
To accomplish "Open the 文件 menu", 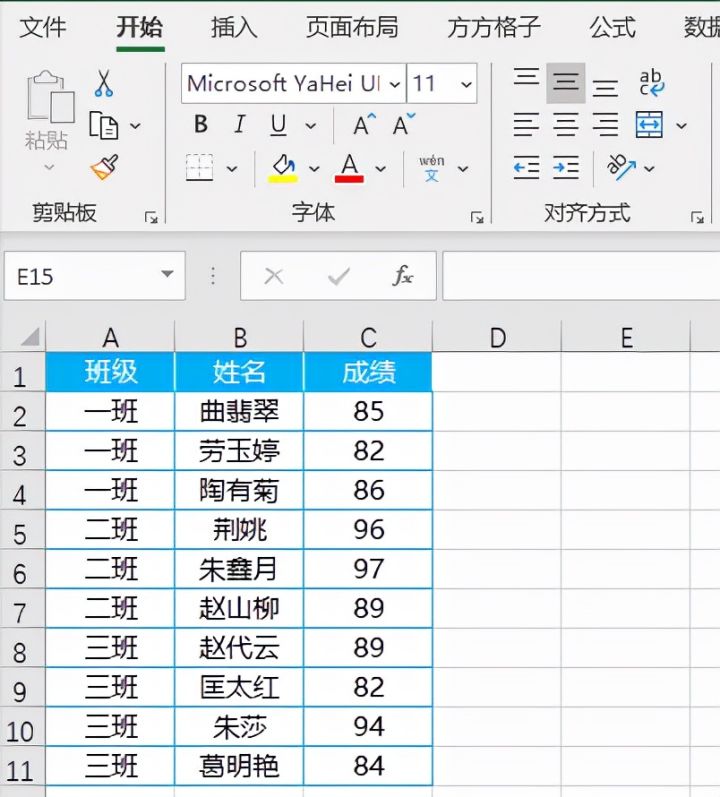I will tap(43, 27).
